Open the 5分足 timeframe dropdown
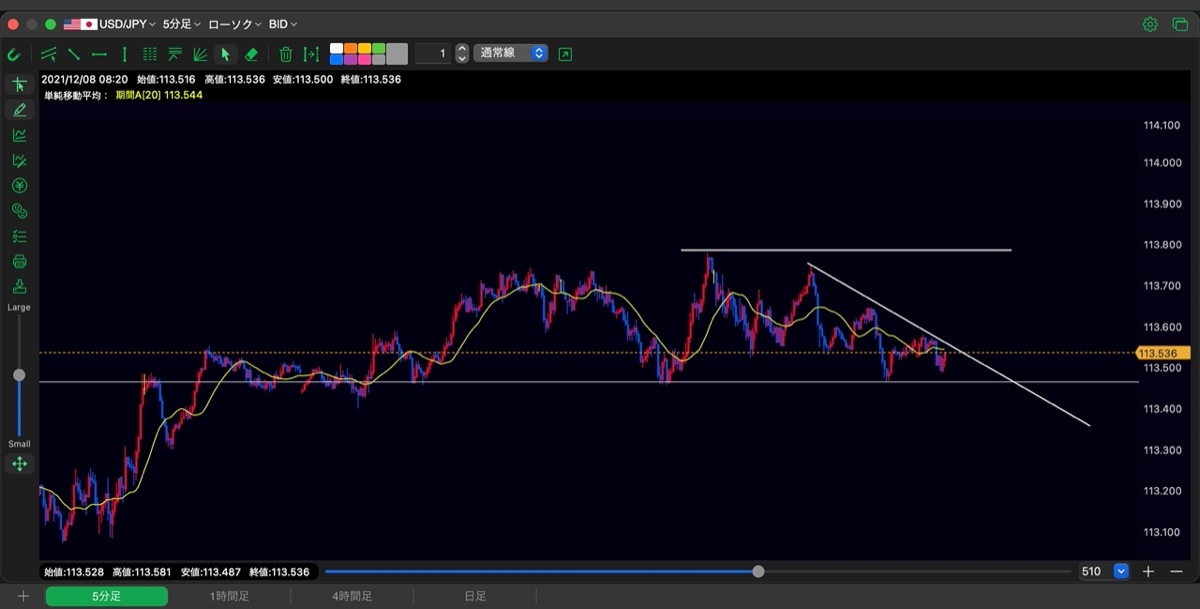This screenshot has height=609, width=1200. click(x=182, y=24)
